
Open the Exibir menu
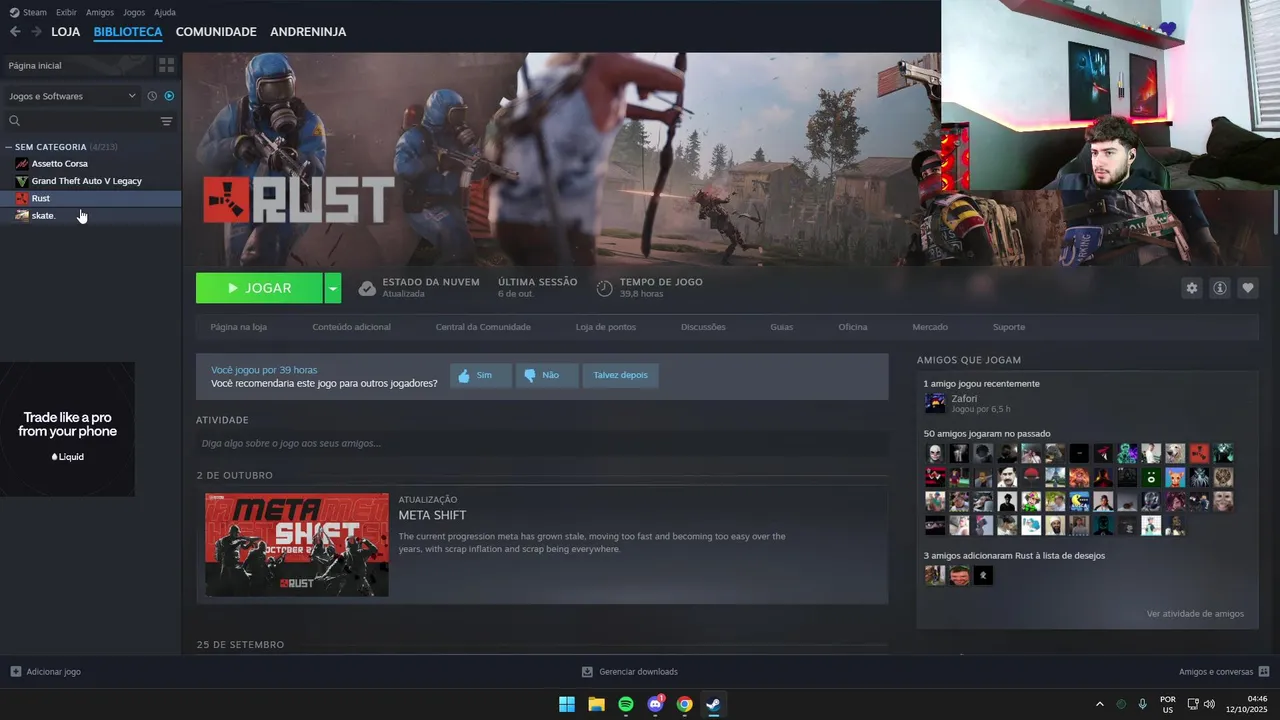click(x=66, y=12)
